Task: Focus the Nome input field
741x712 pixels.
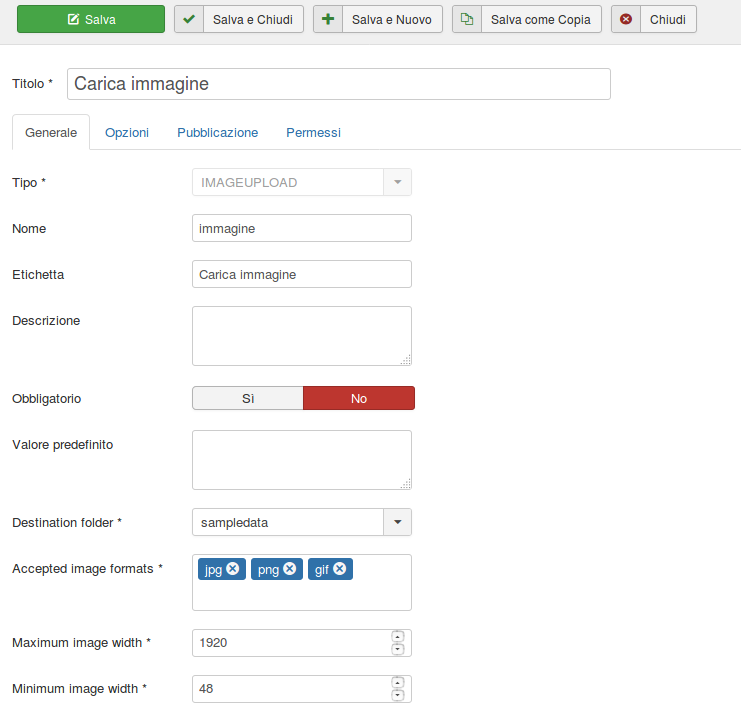Action: 302,228
